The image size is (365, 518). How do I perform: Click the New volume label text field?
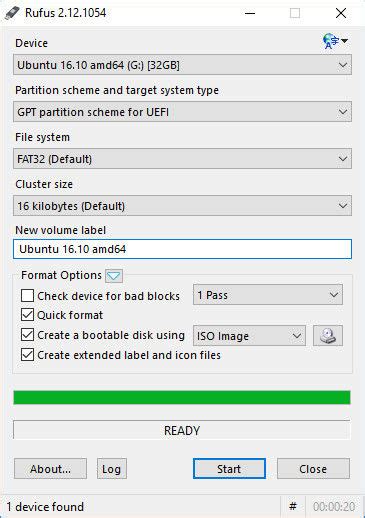point(182,249)
